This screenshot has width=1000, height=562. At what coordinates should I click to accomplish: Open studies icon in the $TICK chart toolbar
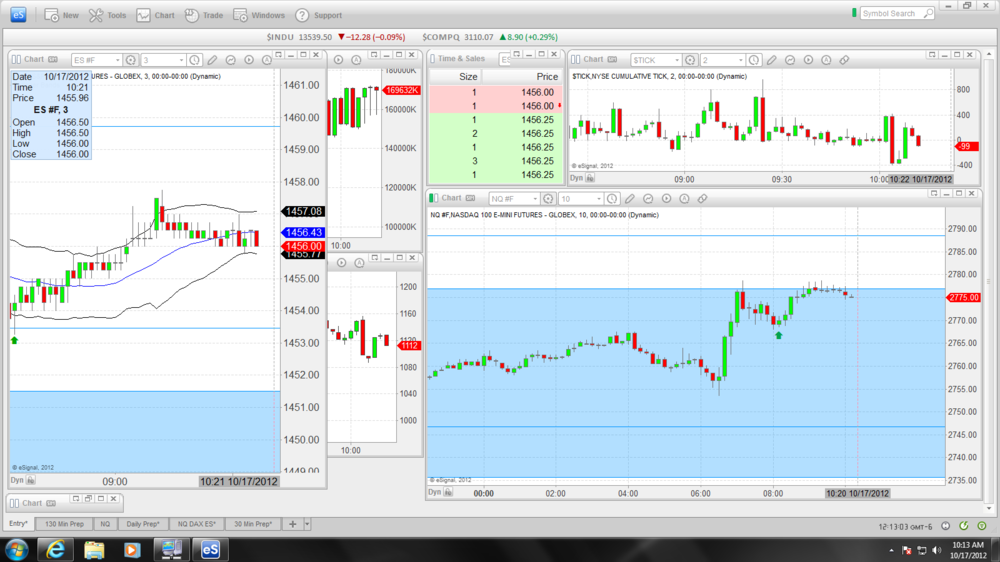[x=790, y=60]
